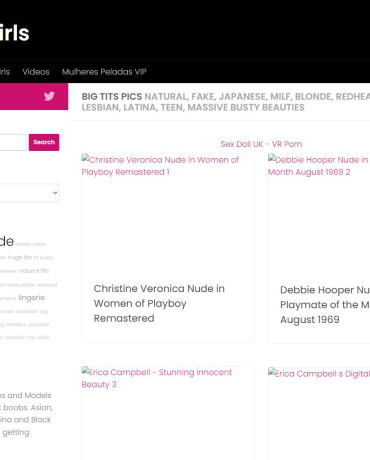This screenshot has height=460, width=370.
Task: Open the Videos menu item
Action: 36,72
